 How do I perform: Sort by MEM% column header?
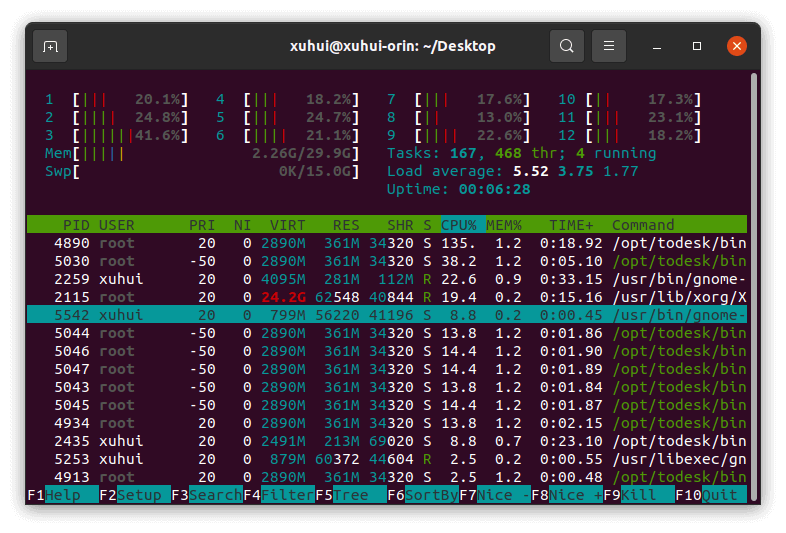coord(504,225)
